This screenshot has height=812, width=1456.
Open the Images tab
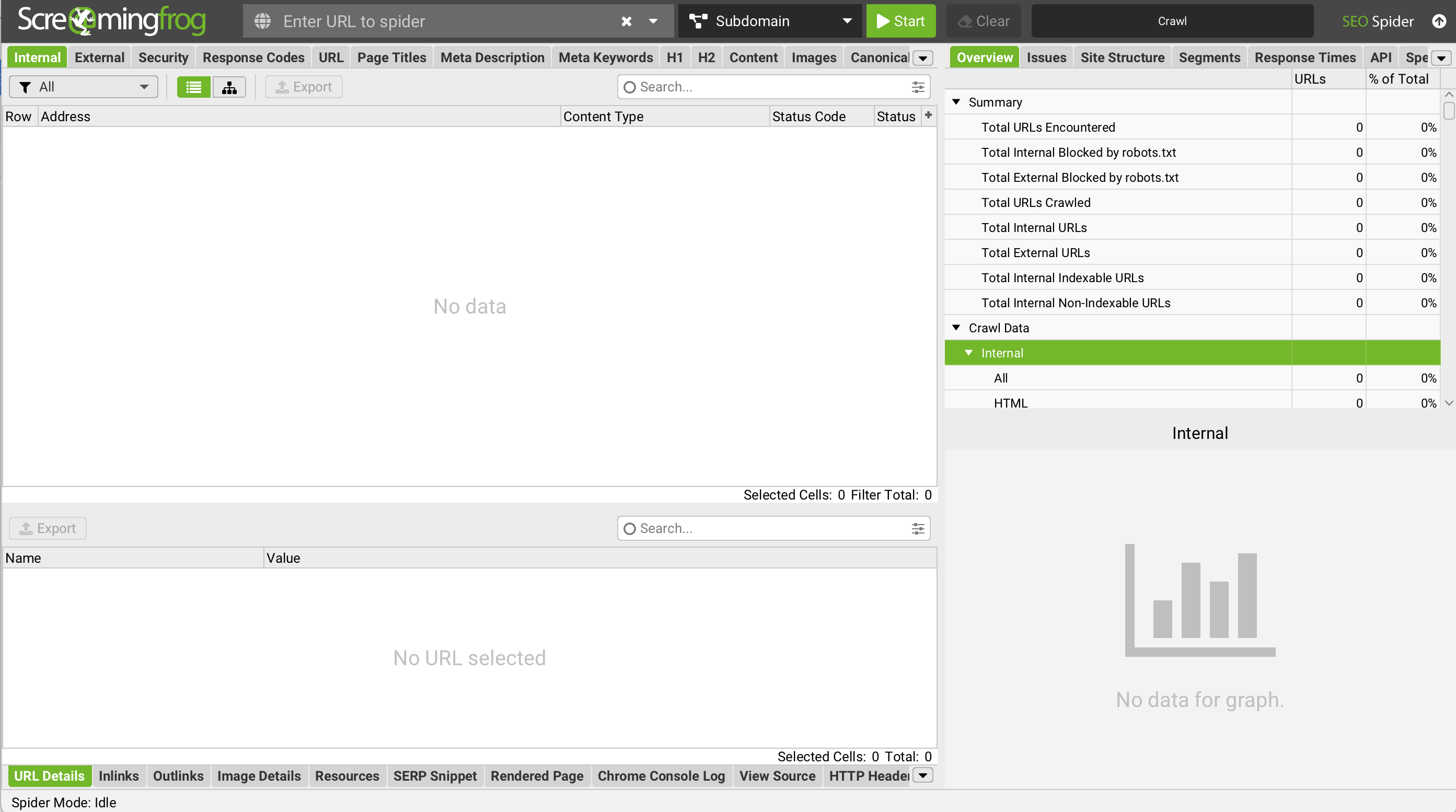[813, 57]
